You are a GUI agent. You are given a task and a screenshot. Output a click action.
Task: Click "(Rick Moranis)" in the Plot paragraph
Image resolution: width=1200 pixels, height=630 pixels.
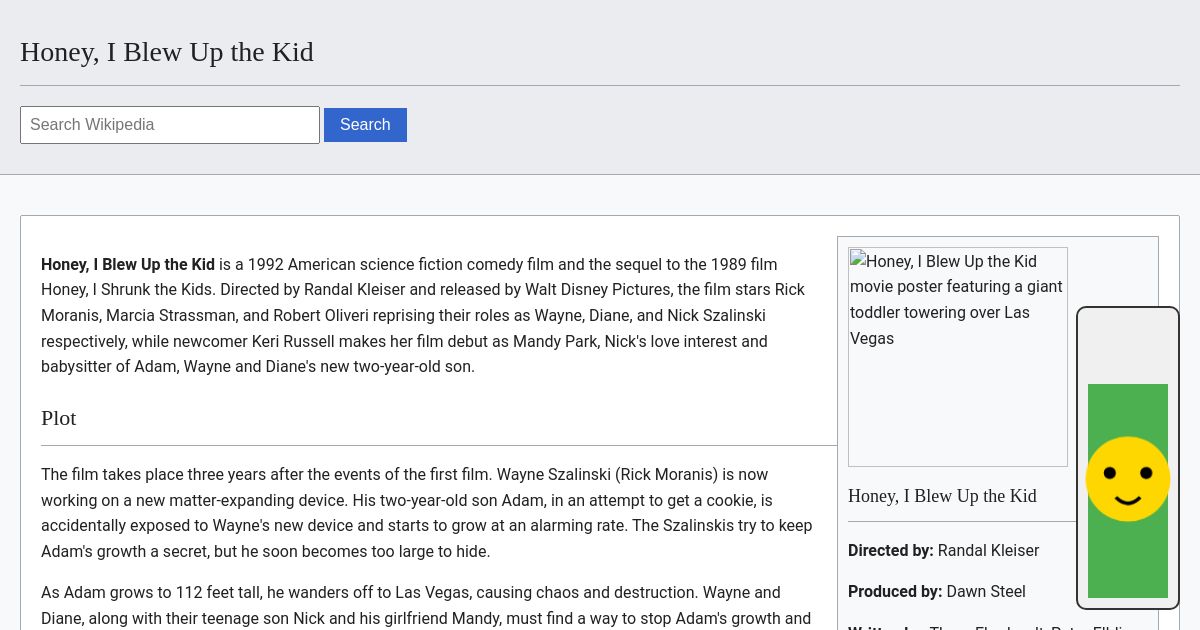pyautogui.click(x=667, y=475)
